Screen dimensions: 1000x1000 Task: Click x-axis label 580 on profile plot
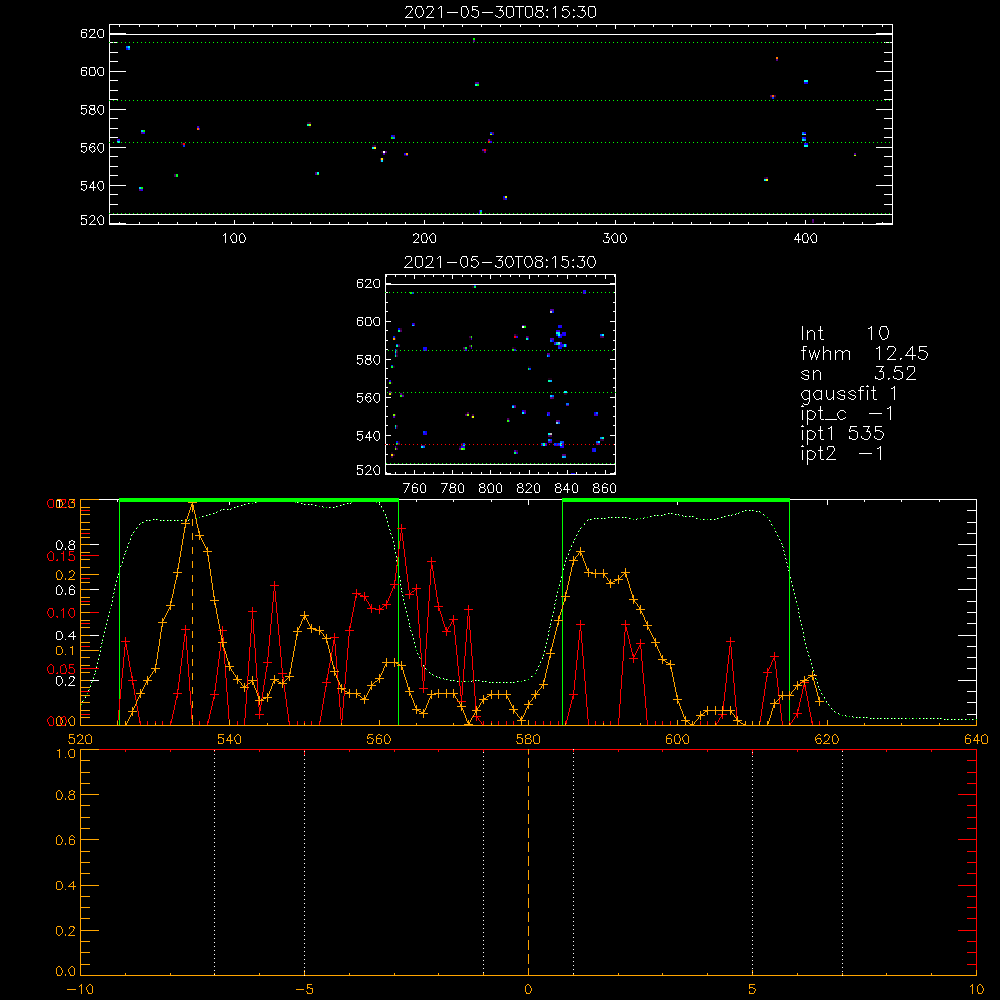(x=528, y=739)
